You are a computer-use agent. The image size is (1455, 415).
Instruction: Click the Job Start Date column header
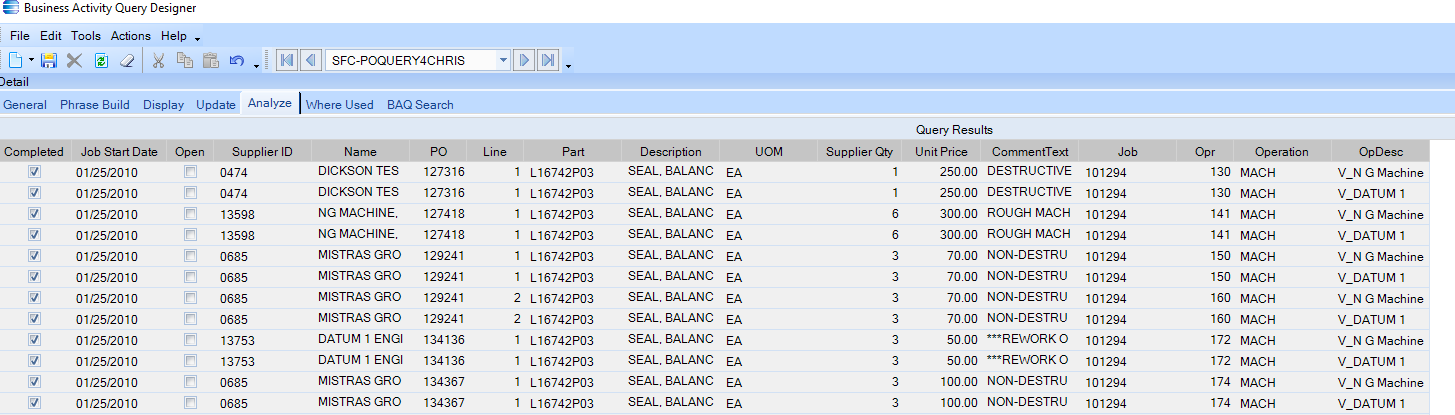(x=119, y=152)
